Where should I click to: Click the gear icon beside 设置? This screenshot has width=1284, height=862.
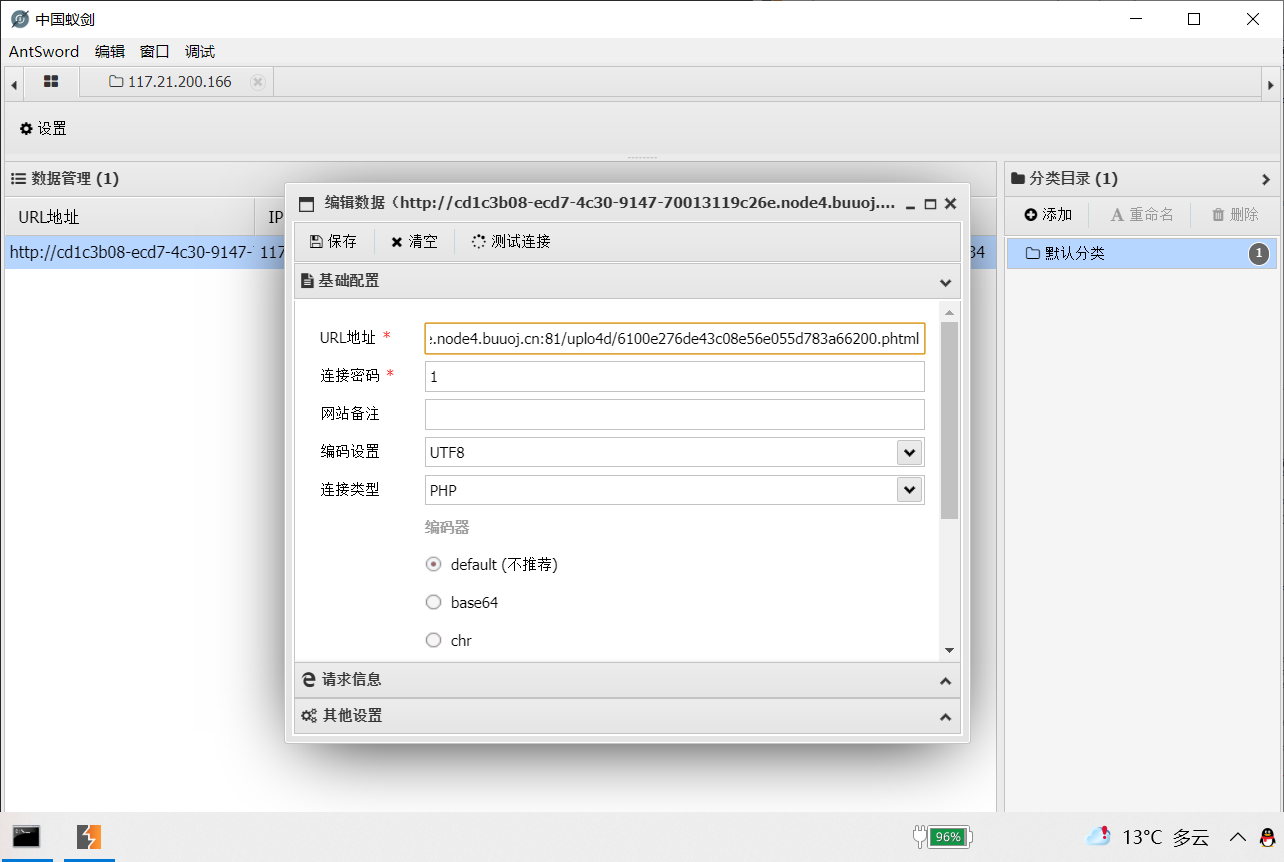coord(26,129)
